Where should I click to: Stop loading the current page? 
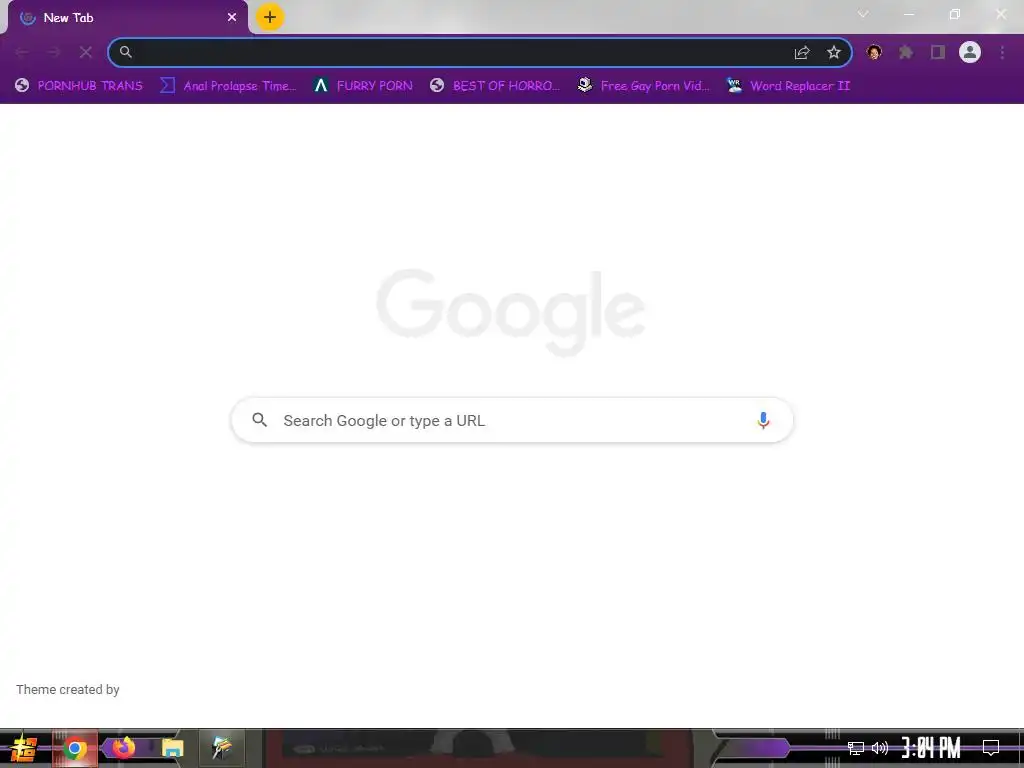[86, 52]
